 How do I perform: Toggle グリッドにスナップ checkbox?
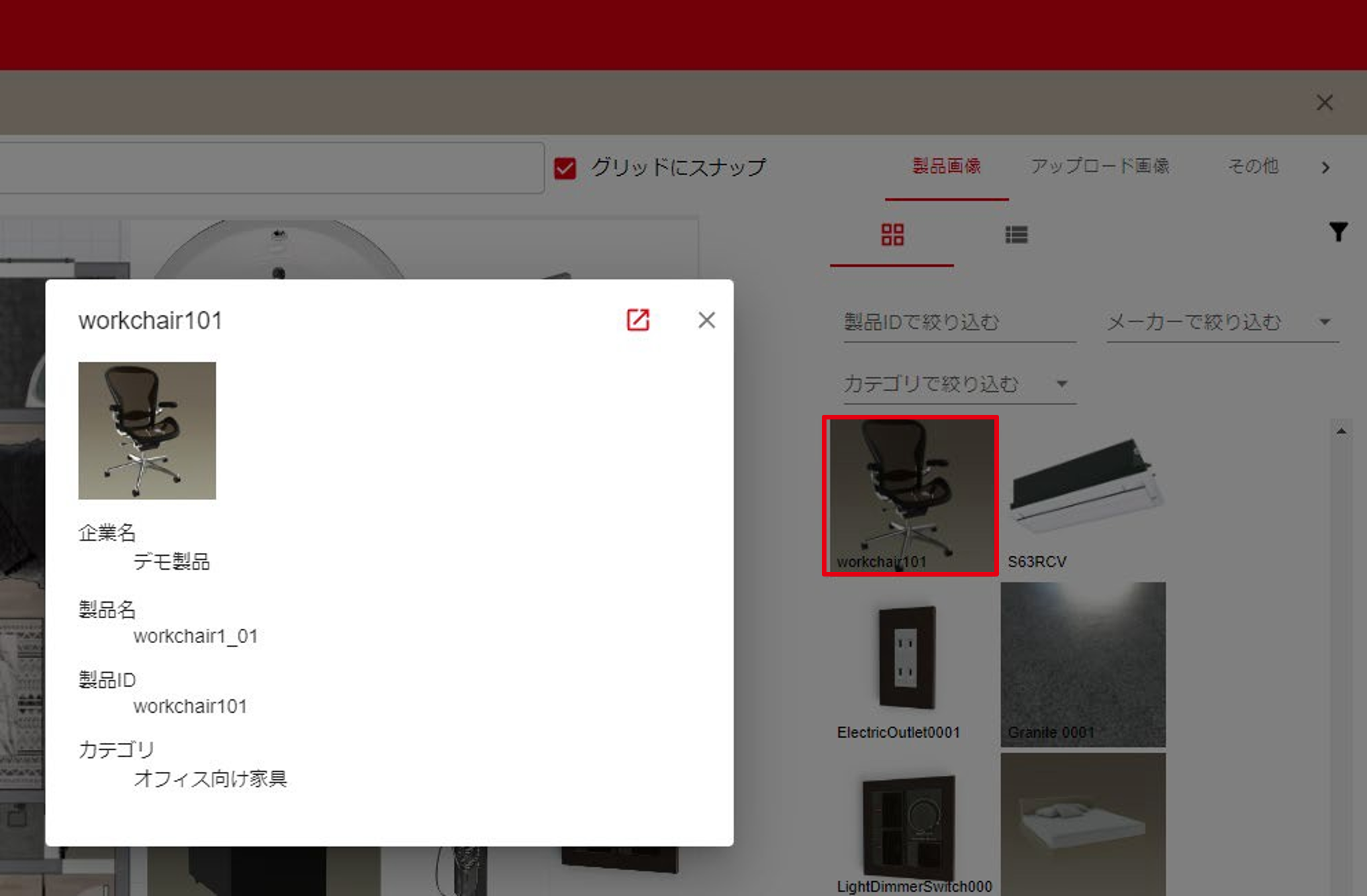point(565,168)
